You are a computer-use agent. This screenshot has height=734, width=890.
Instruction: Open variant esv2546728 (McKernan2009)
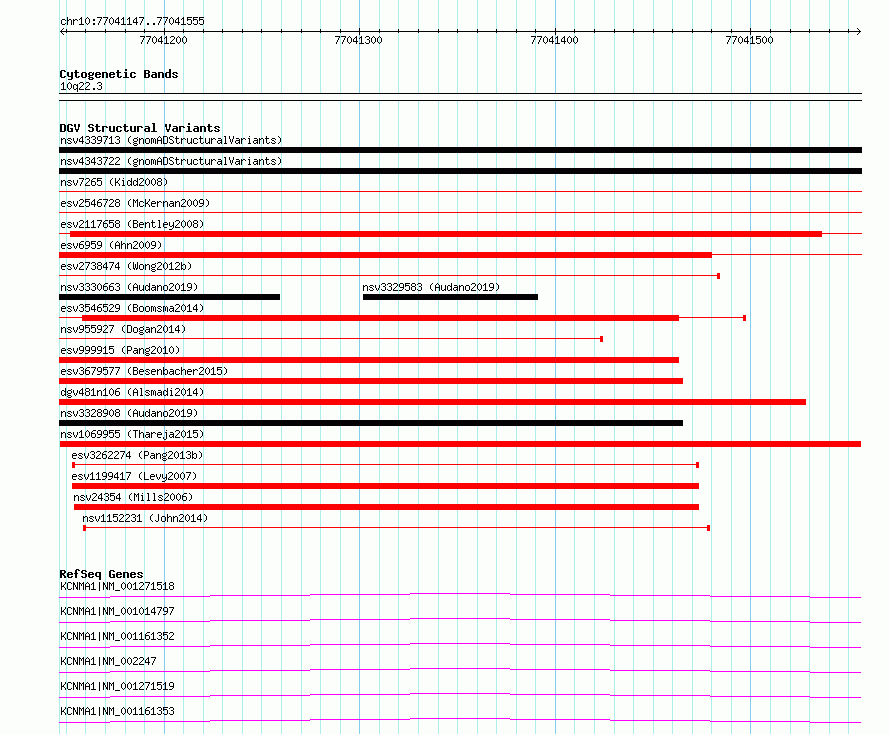point(135,203)
